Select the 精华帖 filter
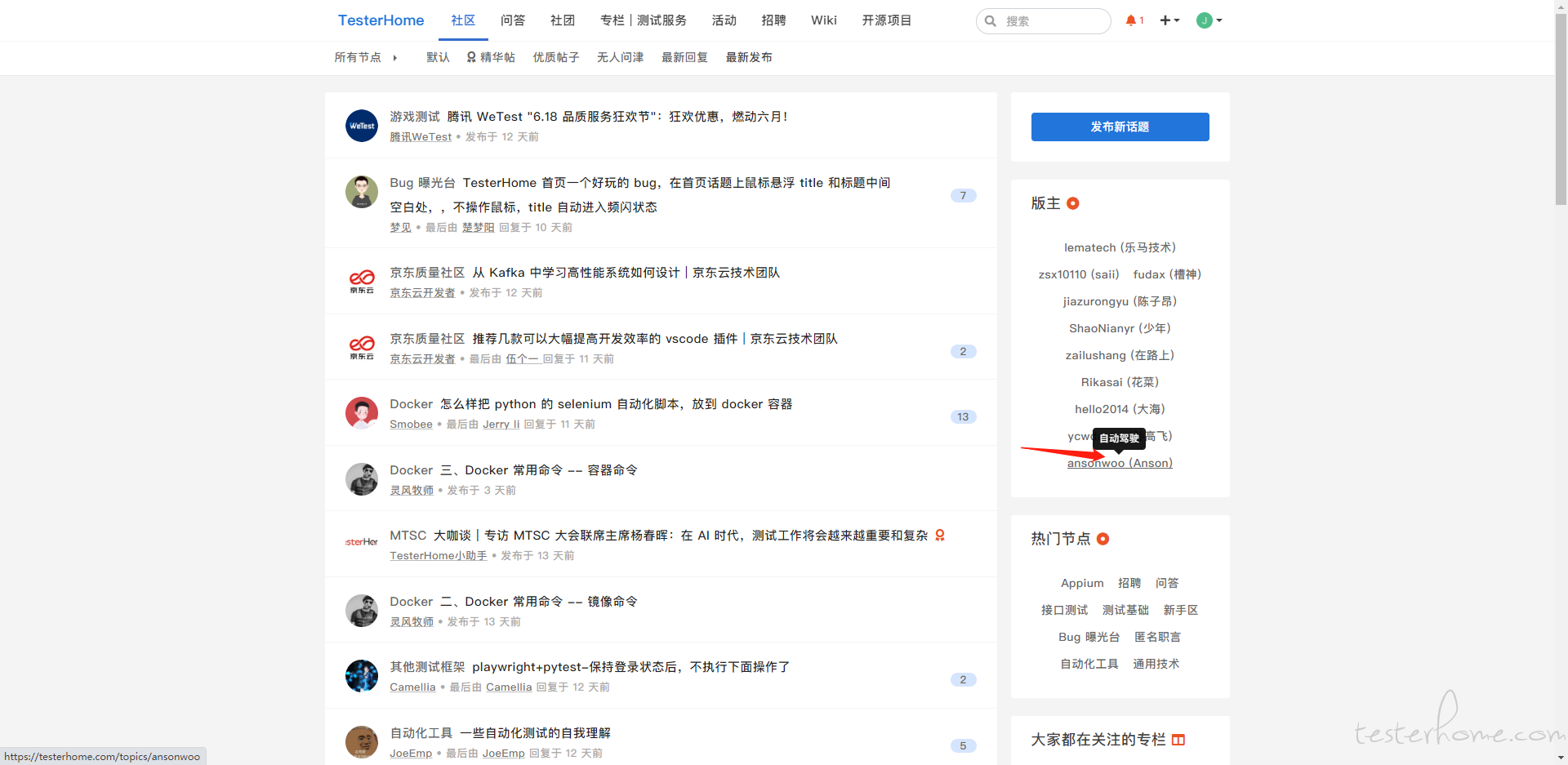The width and height of the screenshot is (1568, 765). point(491,57)
